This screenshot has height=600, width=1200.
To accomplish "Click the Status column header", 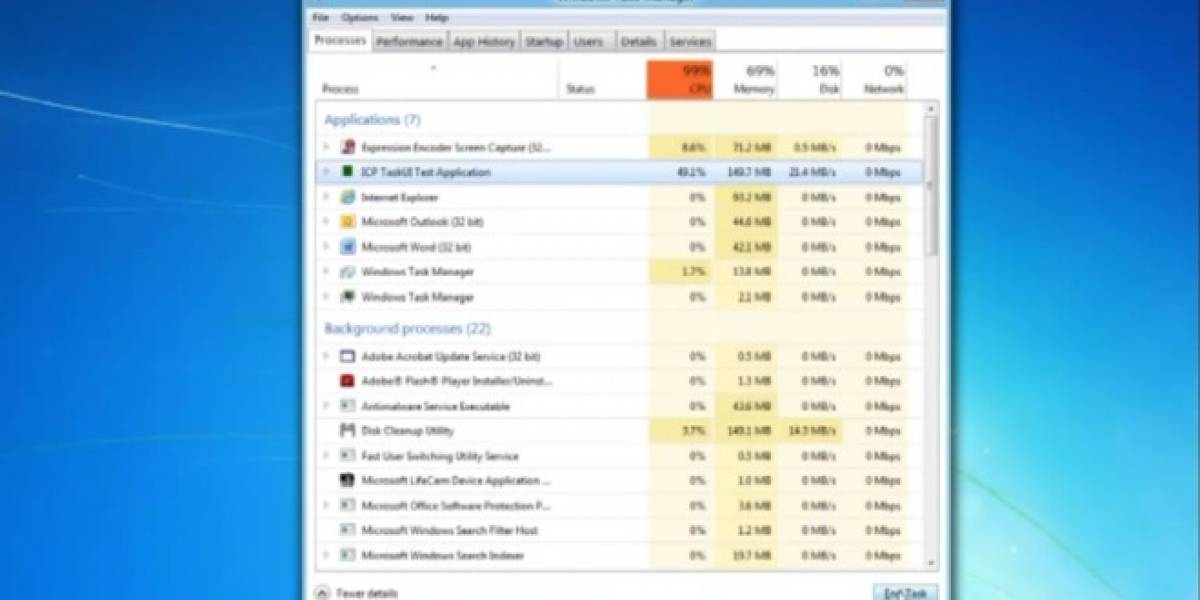I will coord(602,80).
